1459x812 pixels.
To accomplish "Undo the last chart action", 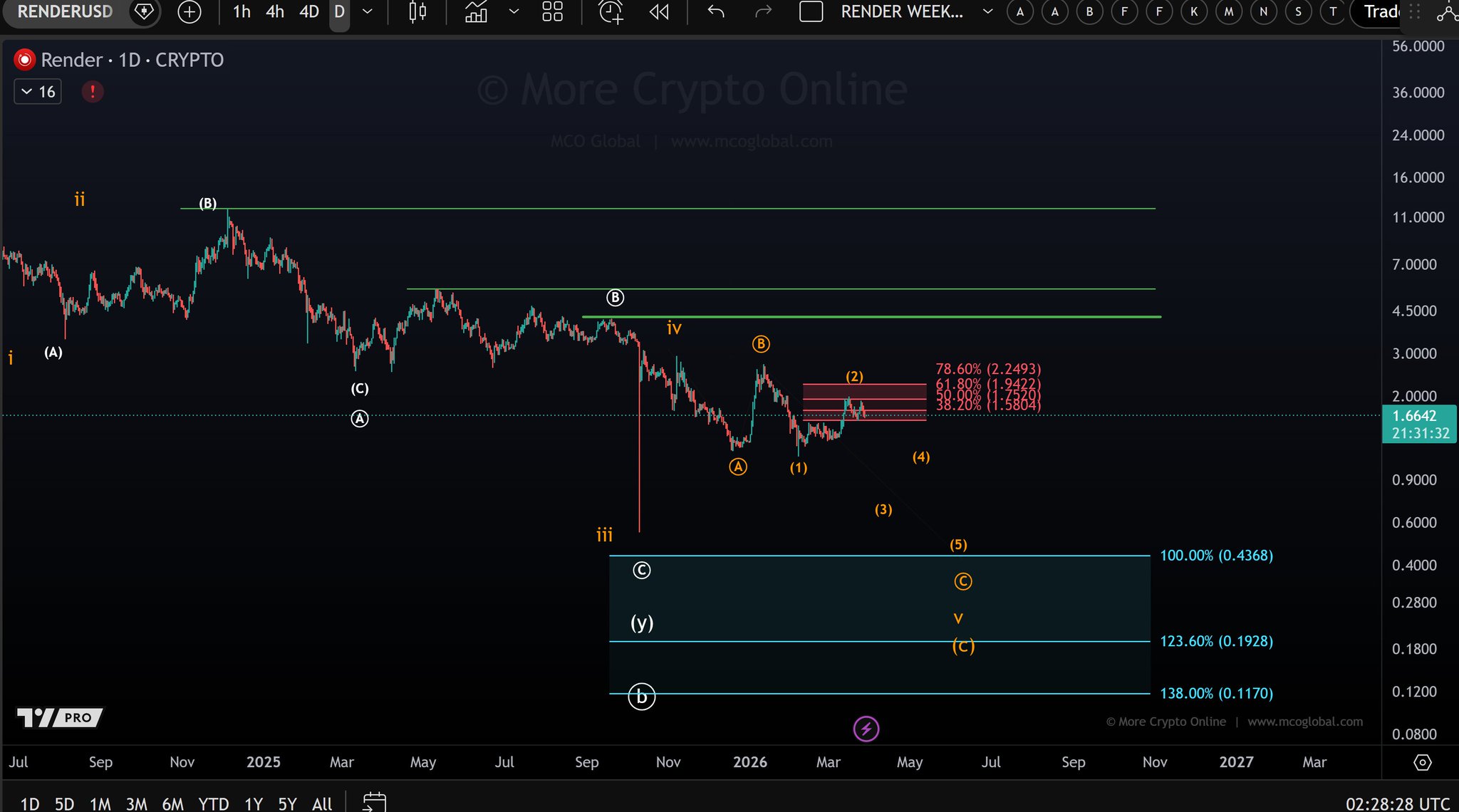I will [x=716, y=11].
